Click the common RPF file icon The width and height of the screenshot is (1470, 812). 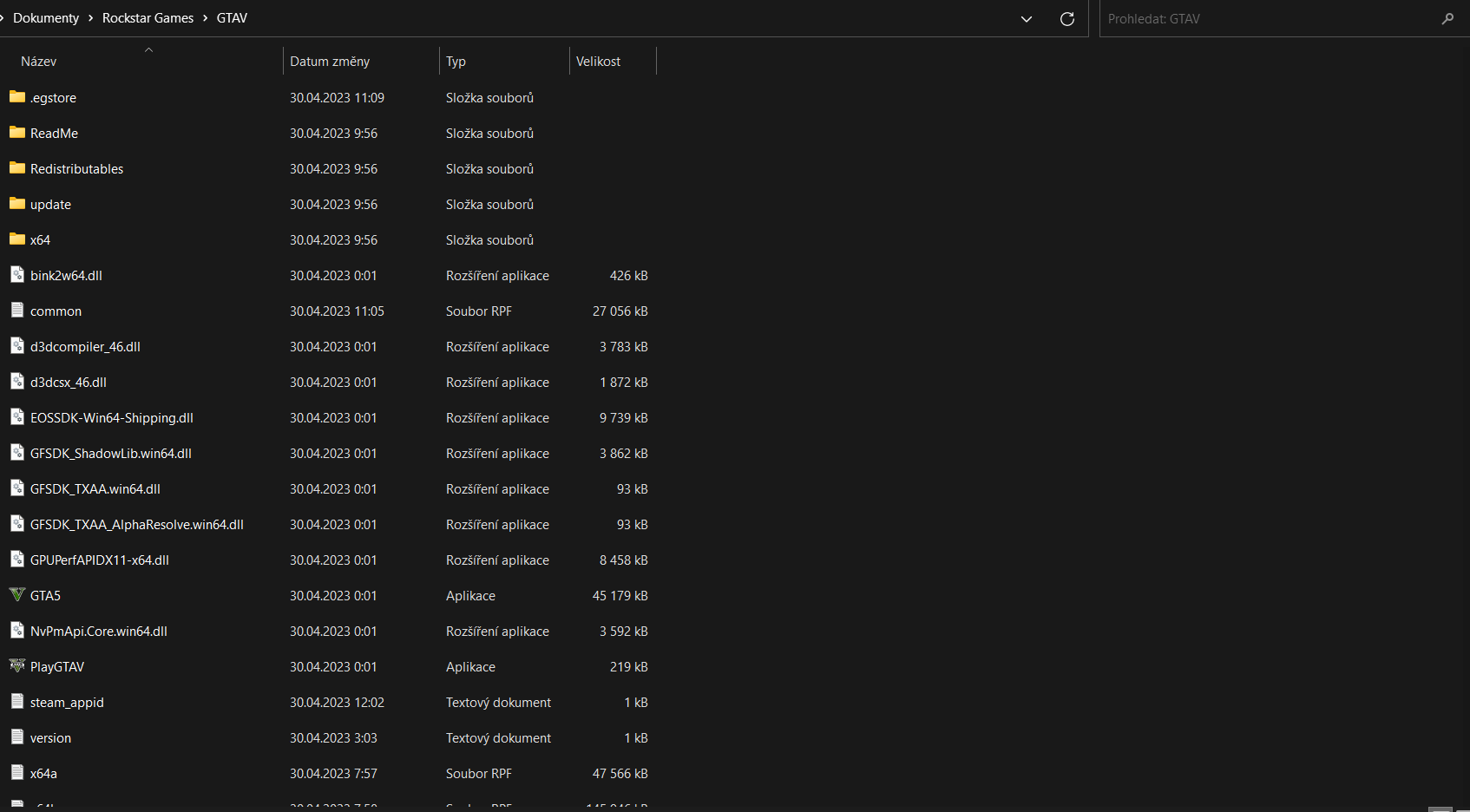(17, 311)
